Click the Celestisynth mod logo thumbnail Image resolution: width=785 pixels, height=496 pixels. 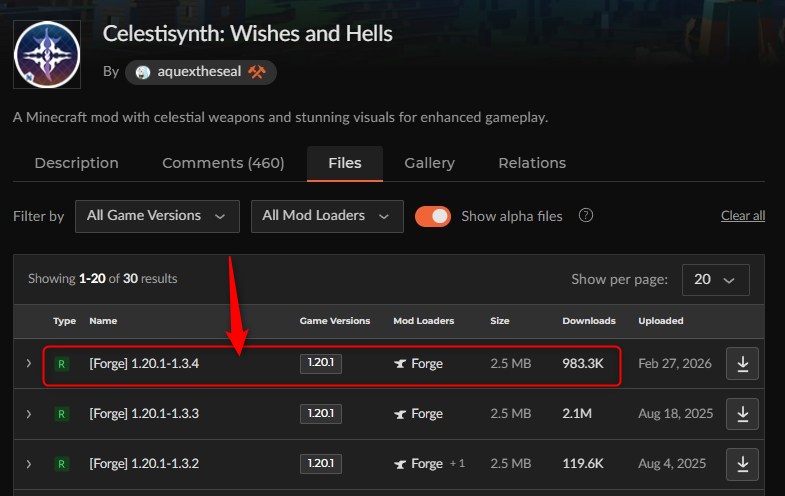(x=47, y=55)
